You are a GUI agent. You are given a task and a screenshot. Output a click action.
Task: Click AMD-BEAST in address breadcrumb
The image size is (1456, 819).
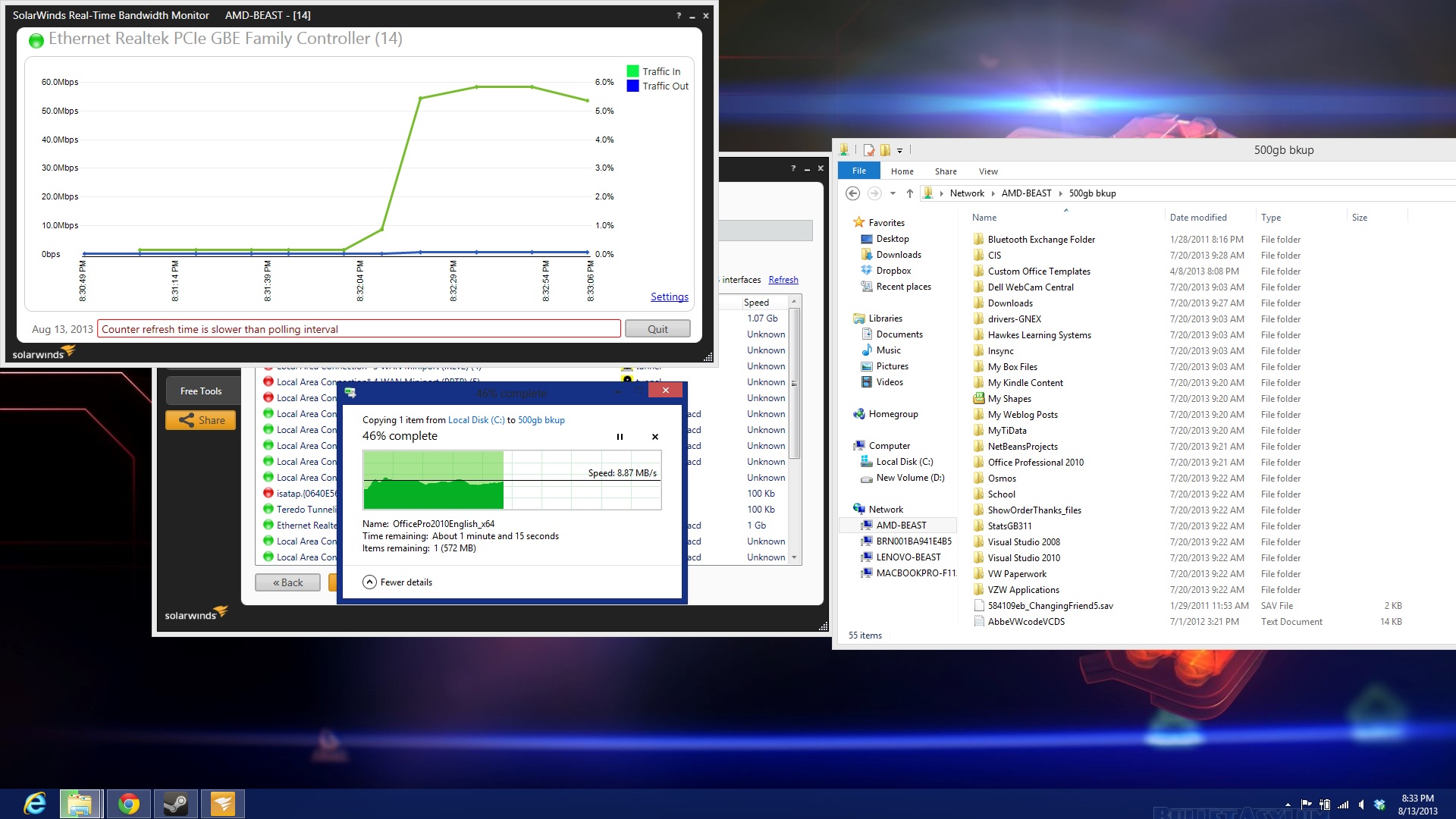click(1026, 193)
